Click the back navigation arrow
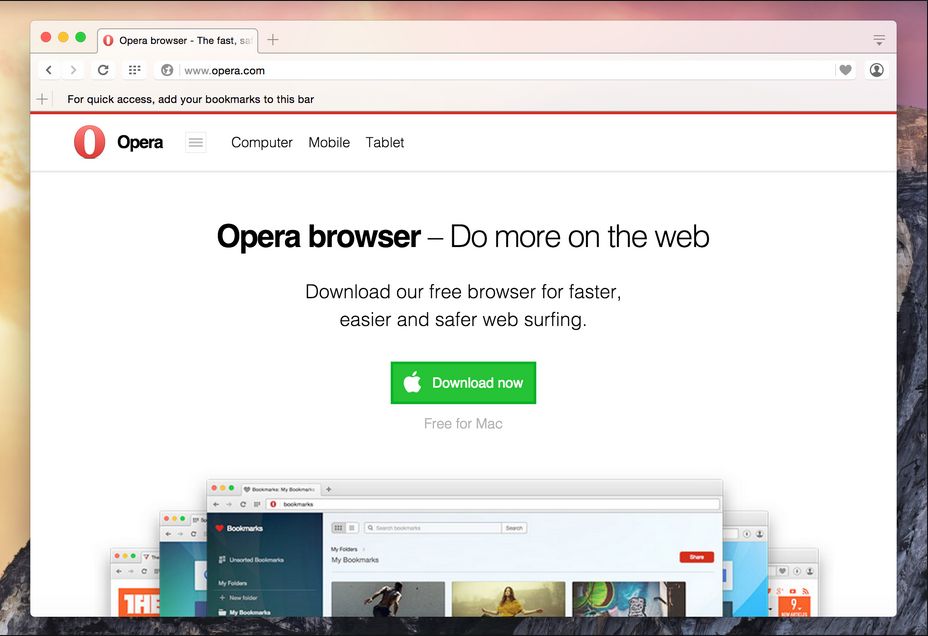 click(x=48, y=70)
